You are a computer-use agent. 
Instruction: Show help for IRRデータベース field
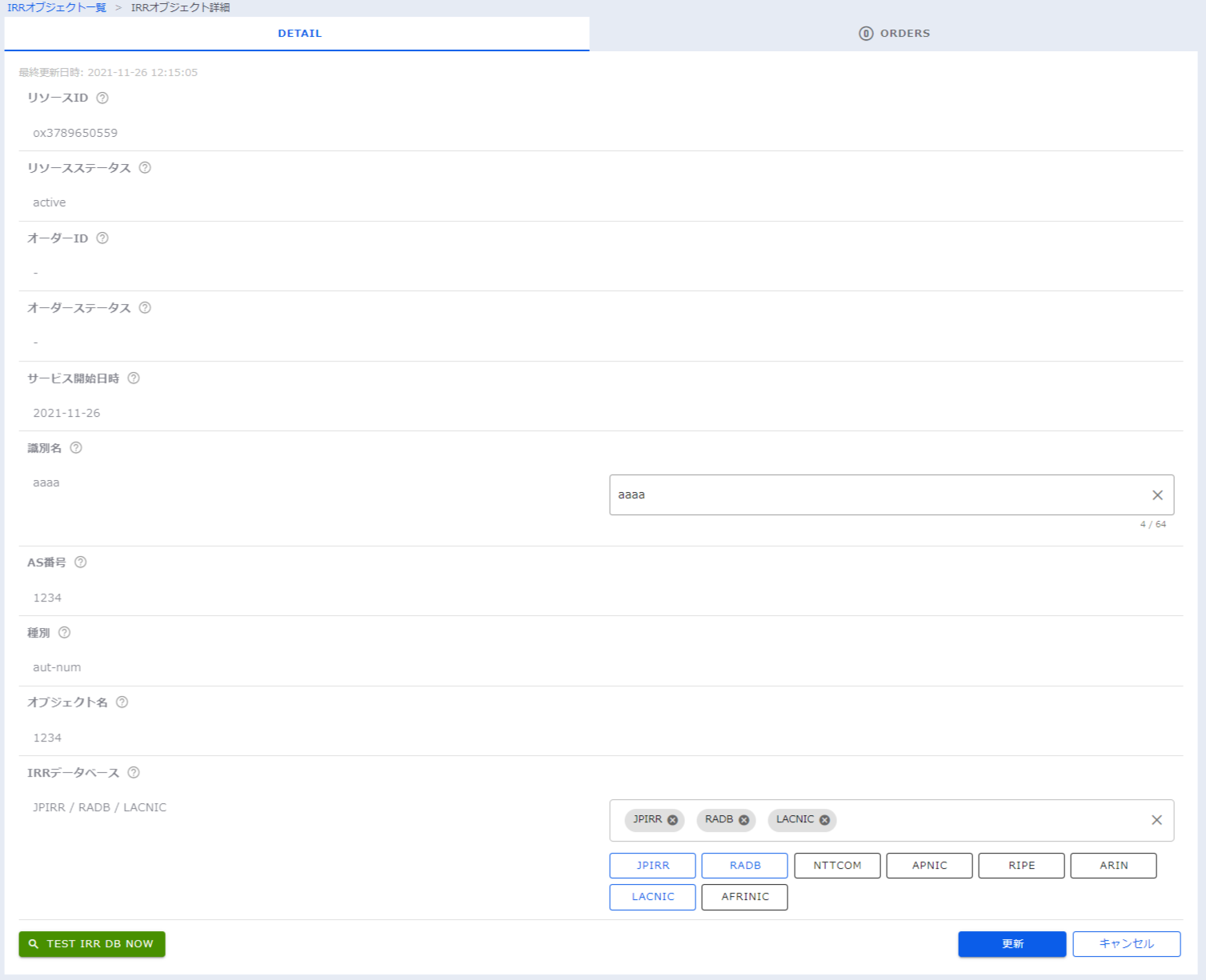(134, 773)
